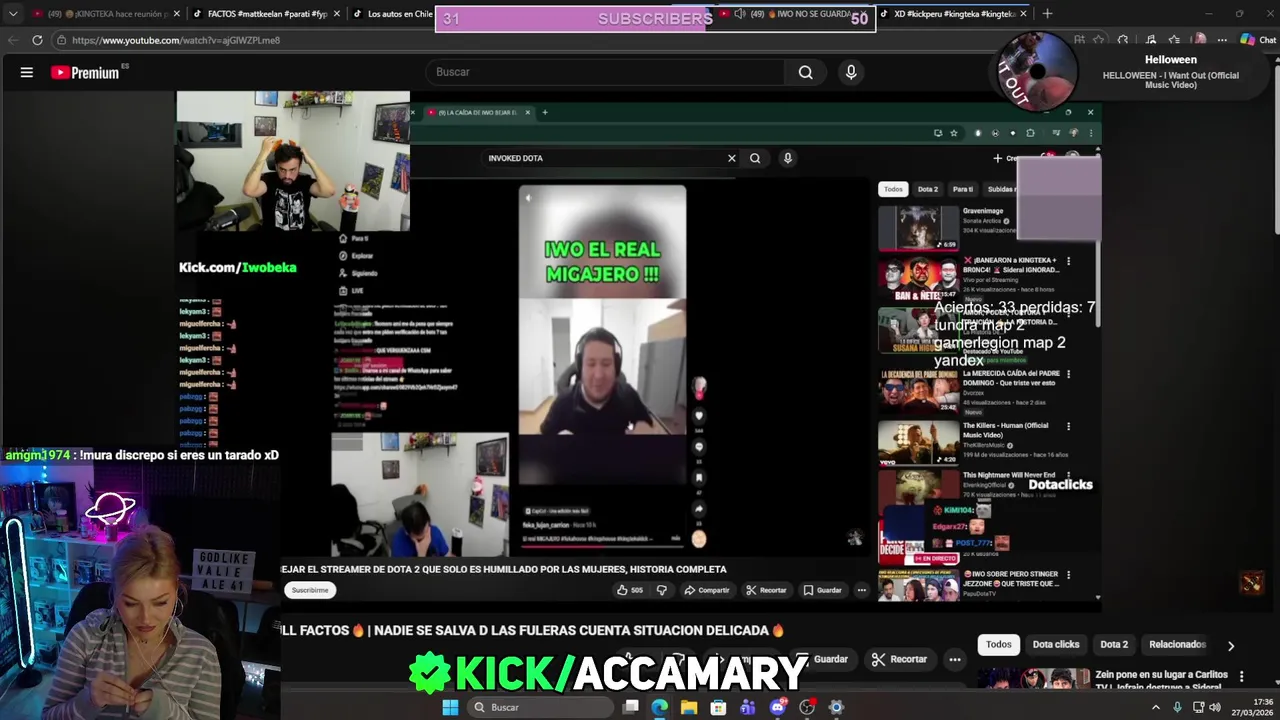This screenshot has height=720, width=1280.
Task: Focus the outer YouTube Buscar search field
Action: point(605,72)
